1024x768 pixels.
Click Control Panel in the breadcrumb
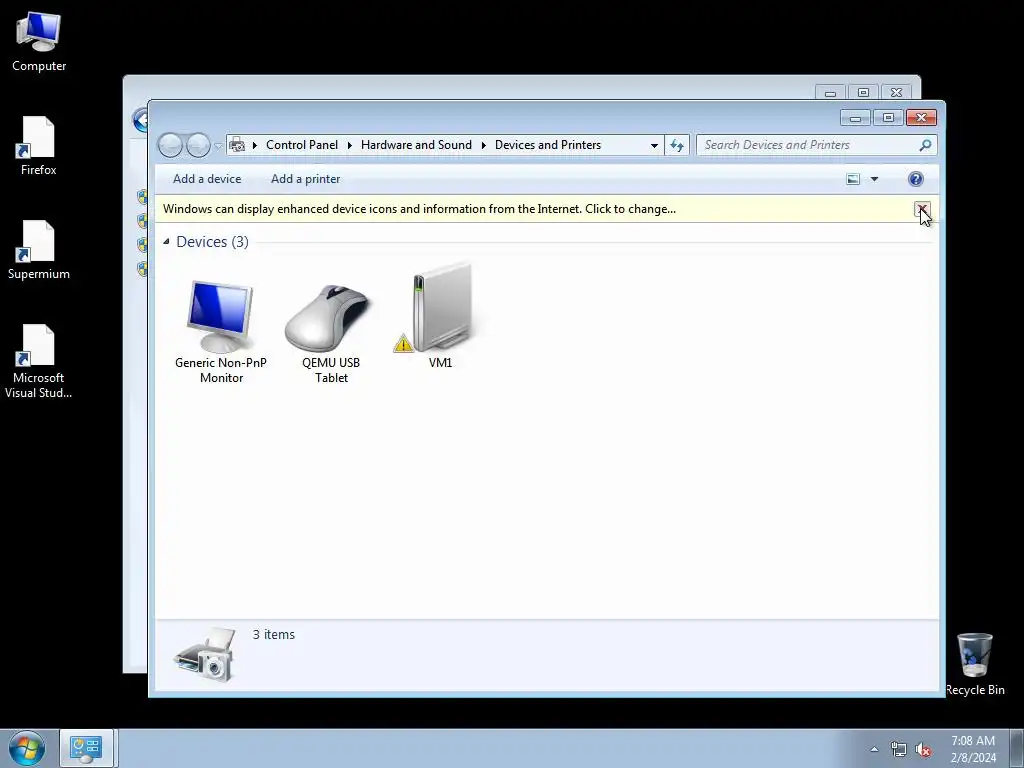pos(302,145)
